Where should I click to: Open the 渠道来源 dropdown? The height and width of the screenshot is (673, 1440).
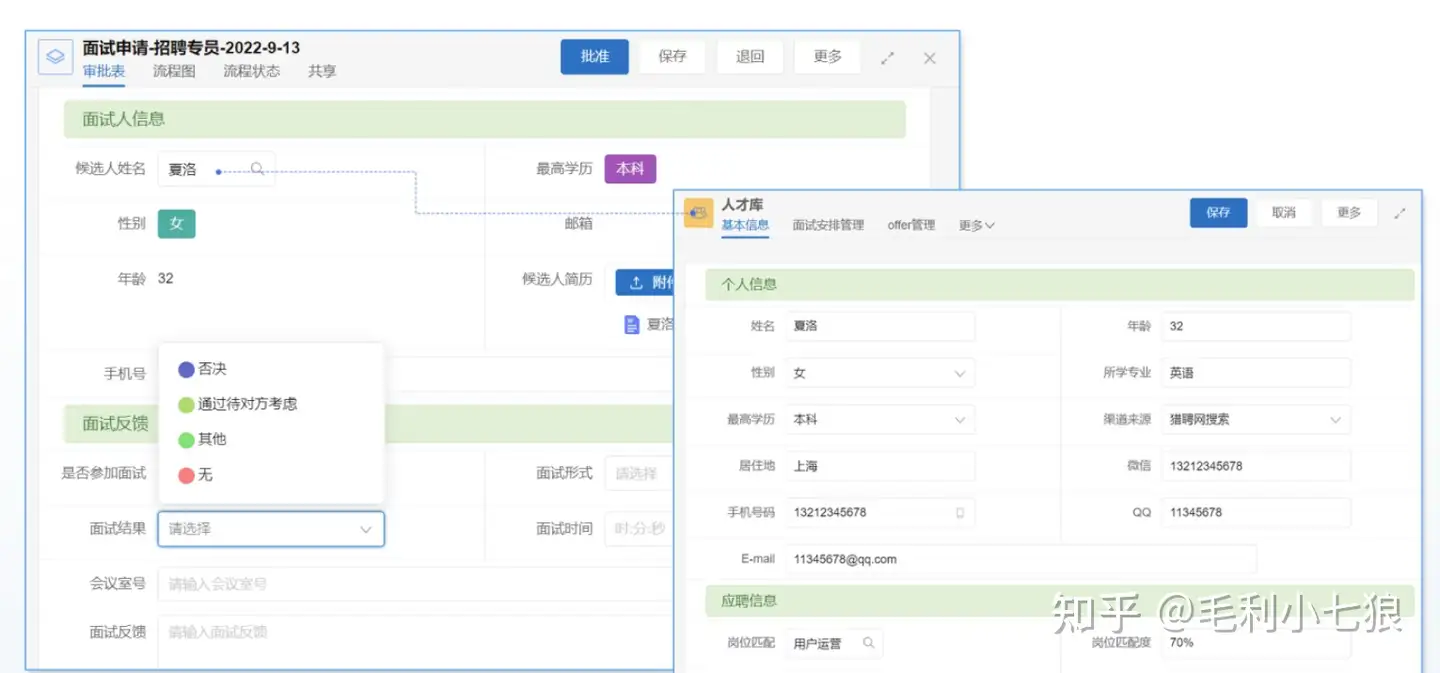pyautogui.click(x=1256, y=419)
